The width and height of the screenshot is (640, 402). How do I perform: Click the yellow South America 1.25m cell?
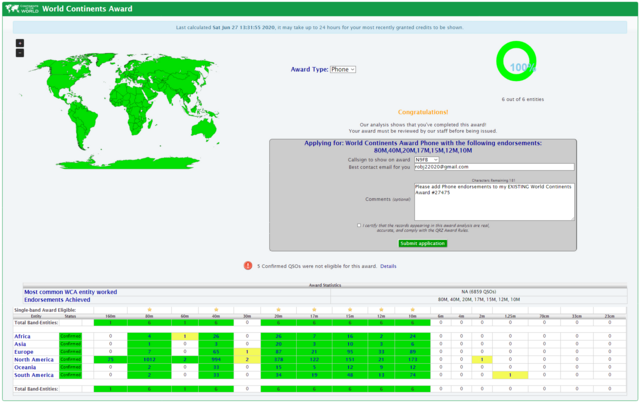(510, 375)
